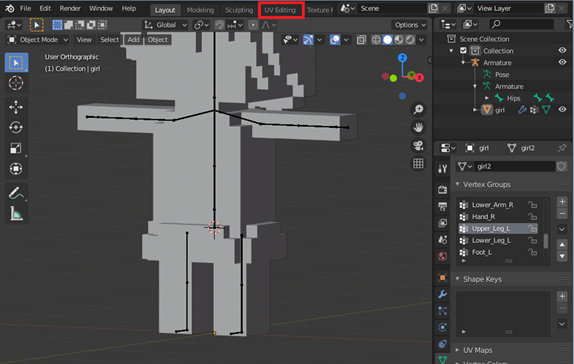The width and height of the screenshot is (574, 364).
Task: Open the viewport Add menu
Action: coord(134,40)
